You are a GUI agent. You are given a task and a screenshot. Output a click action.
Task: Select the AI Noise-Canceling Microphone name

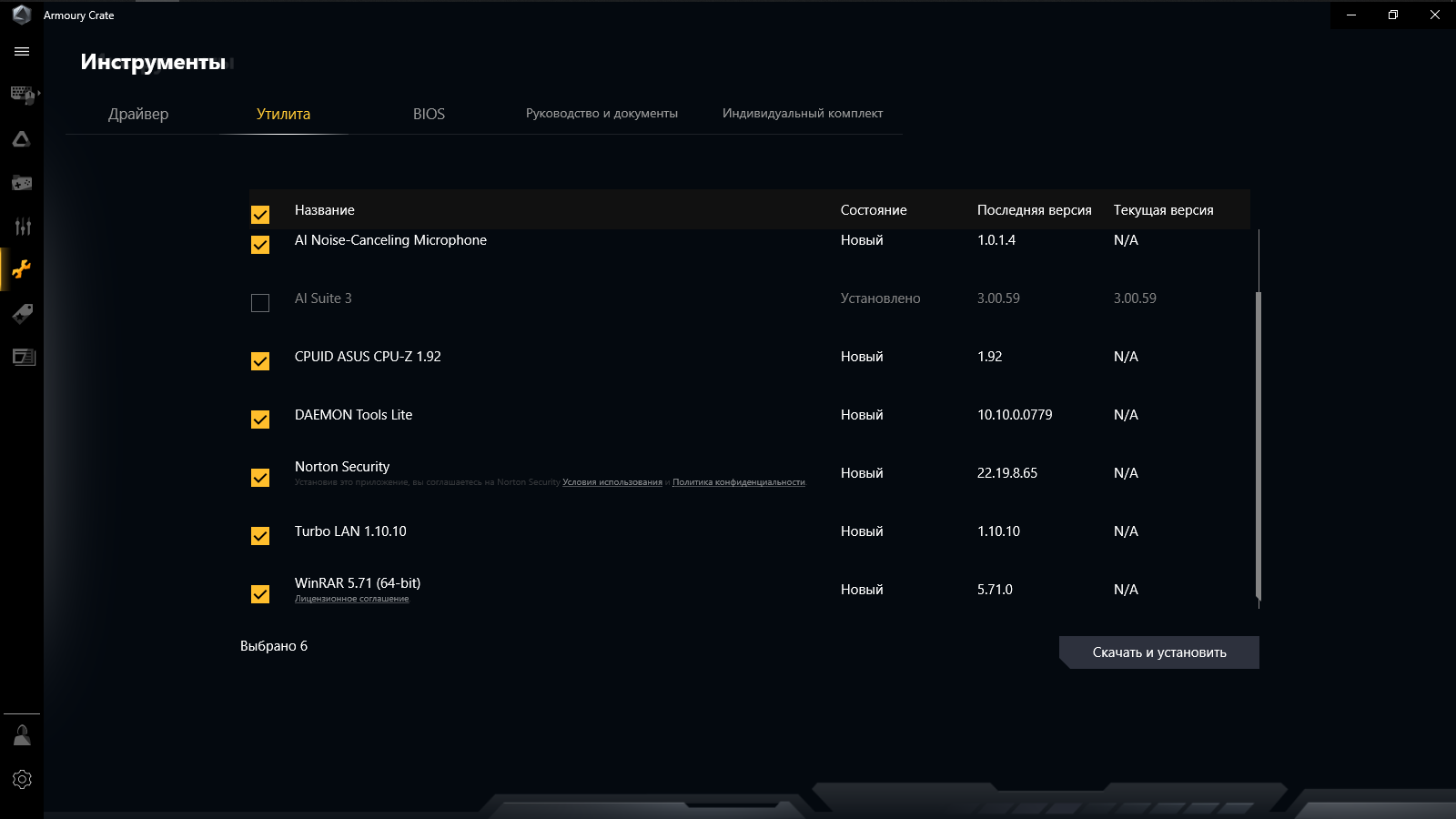click(x=390, y=240)
